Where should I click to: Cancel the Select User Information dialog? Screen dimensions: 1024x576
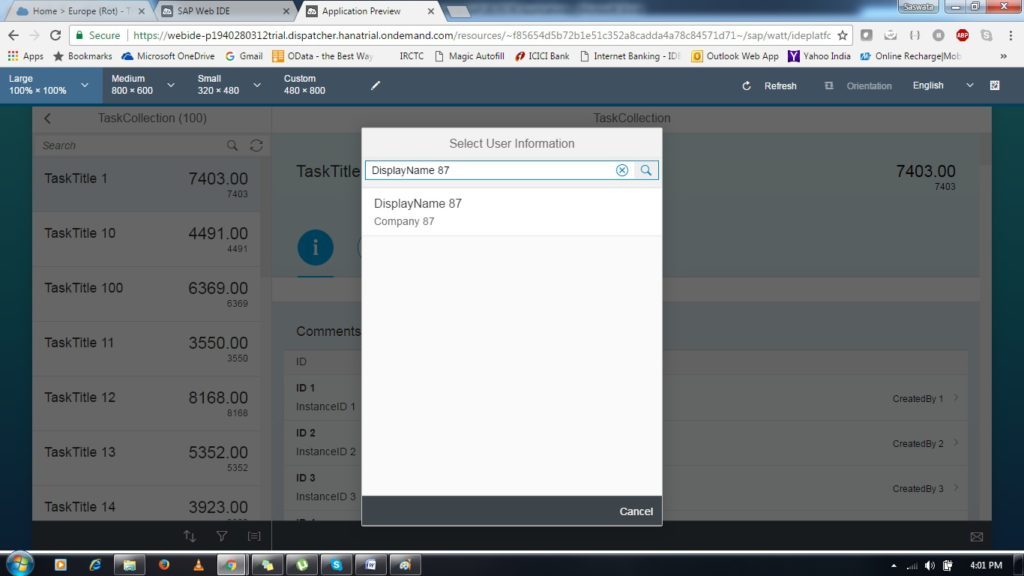coord(635,511)
